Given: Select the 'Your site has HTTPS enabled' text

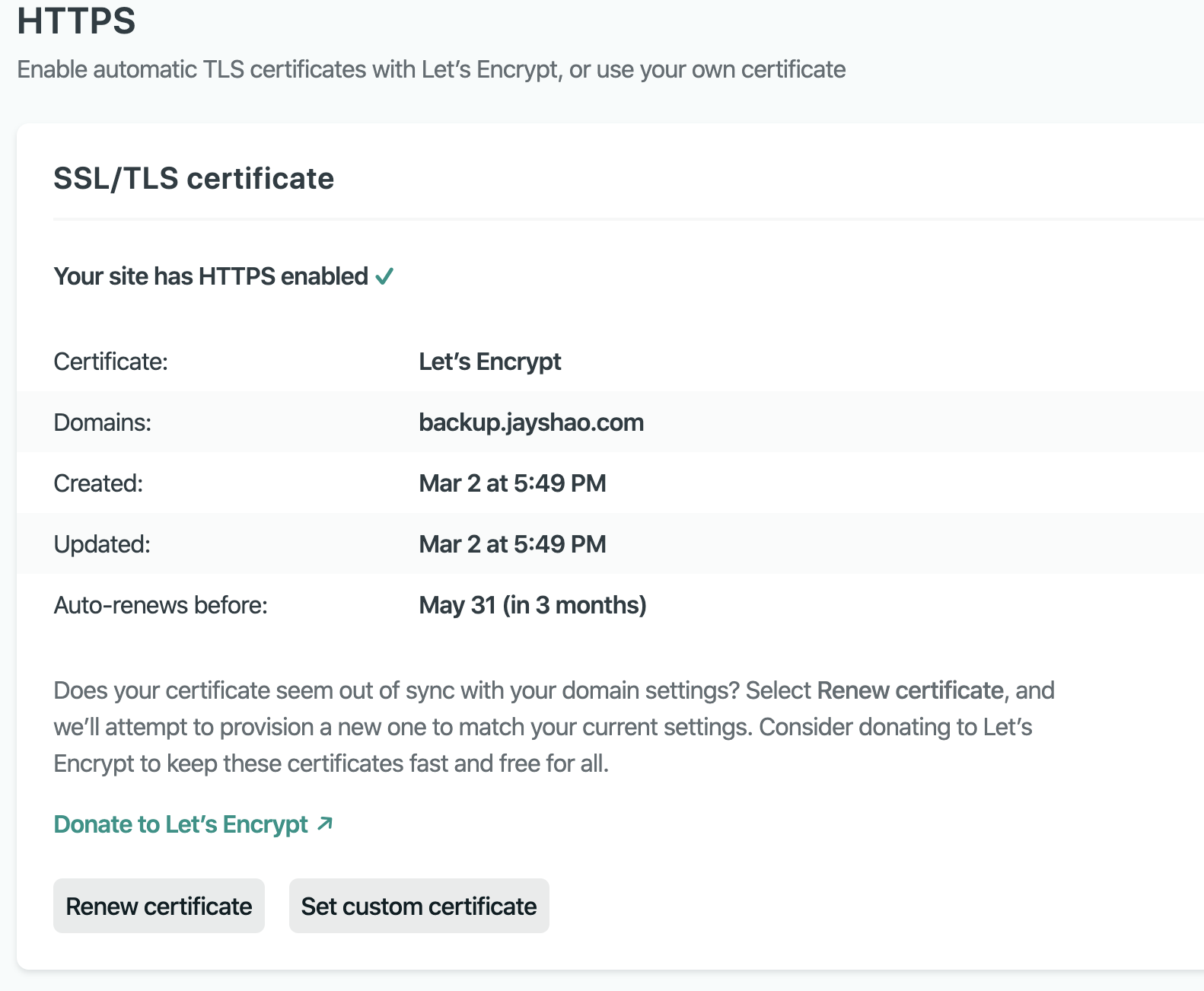Looking at the screenshot, I should coord(211,276).
